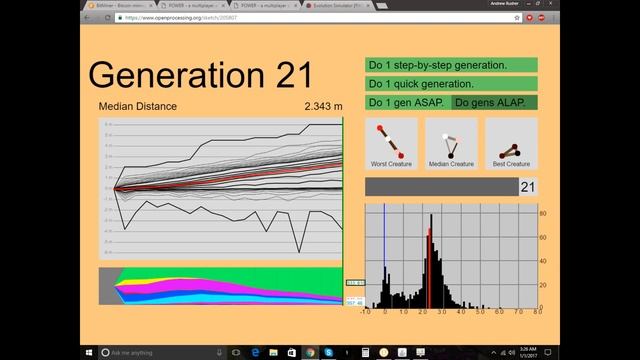This screenshot has height=360, width=640.
Task: View the Best Creature thumbnail
Action: coord(511,143)
